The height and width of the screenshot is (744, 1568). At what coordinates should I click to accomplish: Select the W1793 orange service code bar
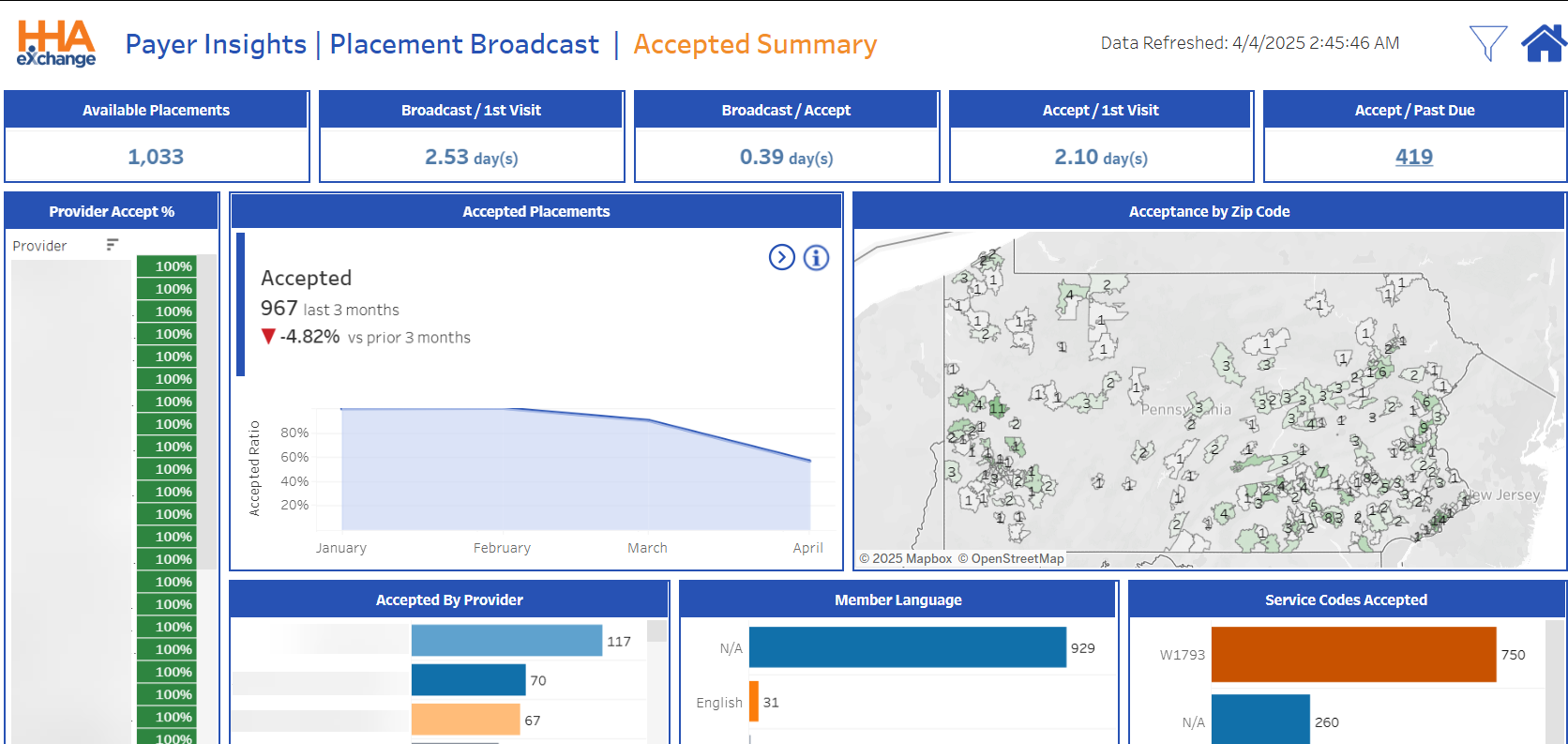pyautogui.click(x=1352, y=654)
